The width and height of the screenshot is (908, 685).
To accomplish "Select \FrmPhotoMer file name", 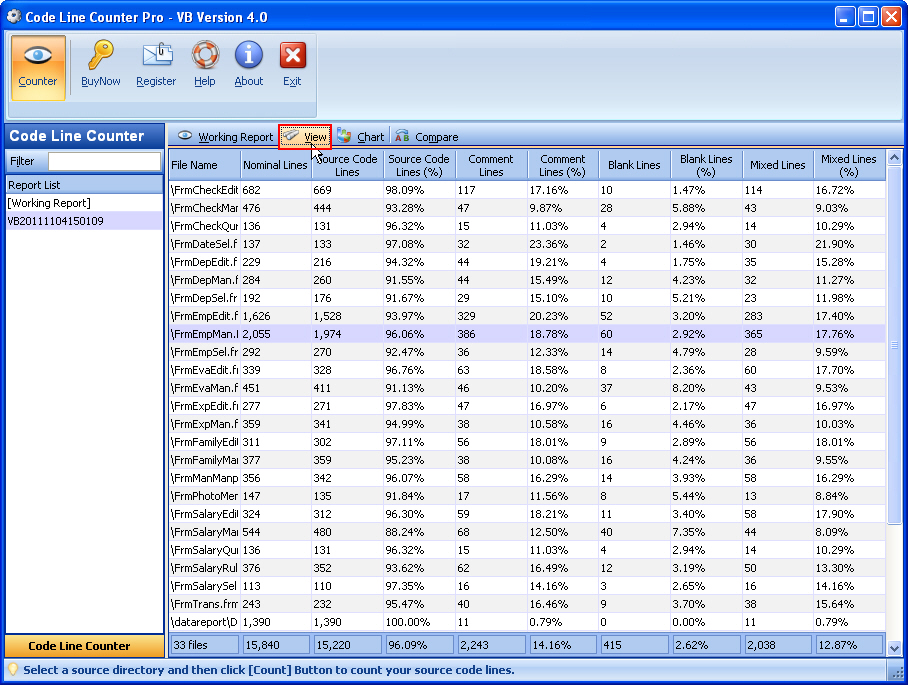I will tap(204, 496).
